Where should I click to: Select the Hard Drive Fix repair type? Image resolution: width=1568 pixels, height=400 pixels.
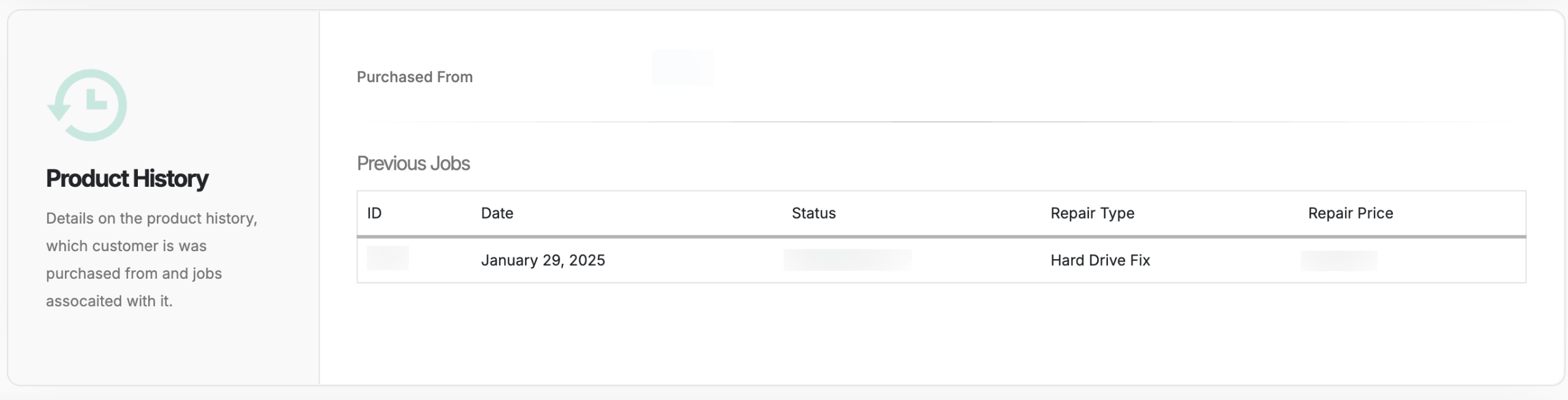pos(1100,260)
